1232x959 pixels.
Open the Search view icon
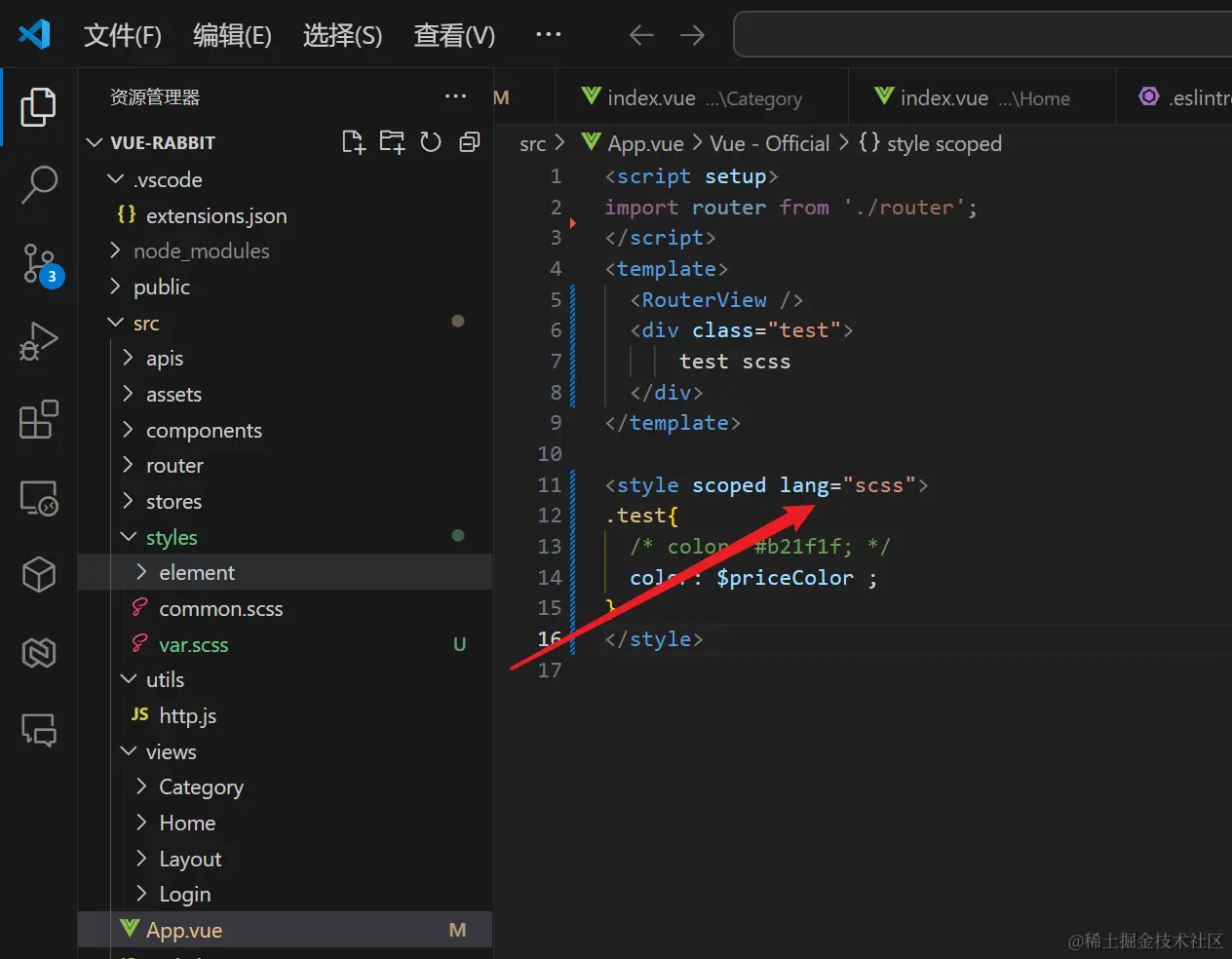click(x=38, y=184)
